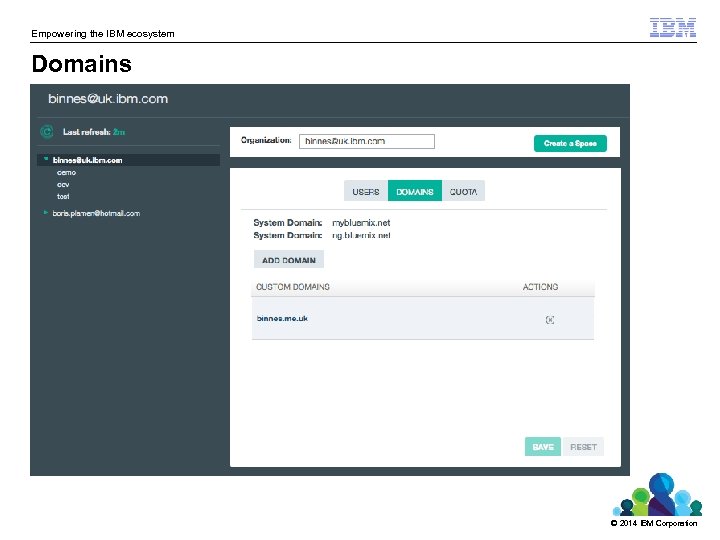Image resolution: width=720 pixels, height=540 pixels.
Task: Focus the Organization name input field
Action: (x=367, y=141)
